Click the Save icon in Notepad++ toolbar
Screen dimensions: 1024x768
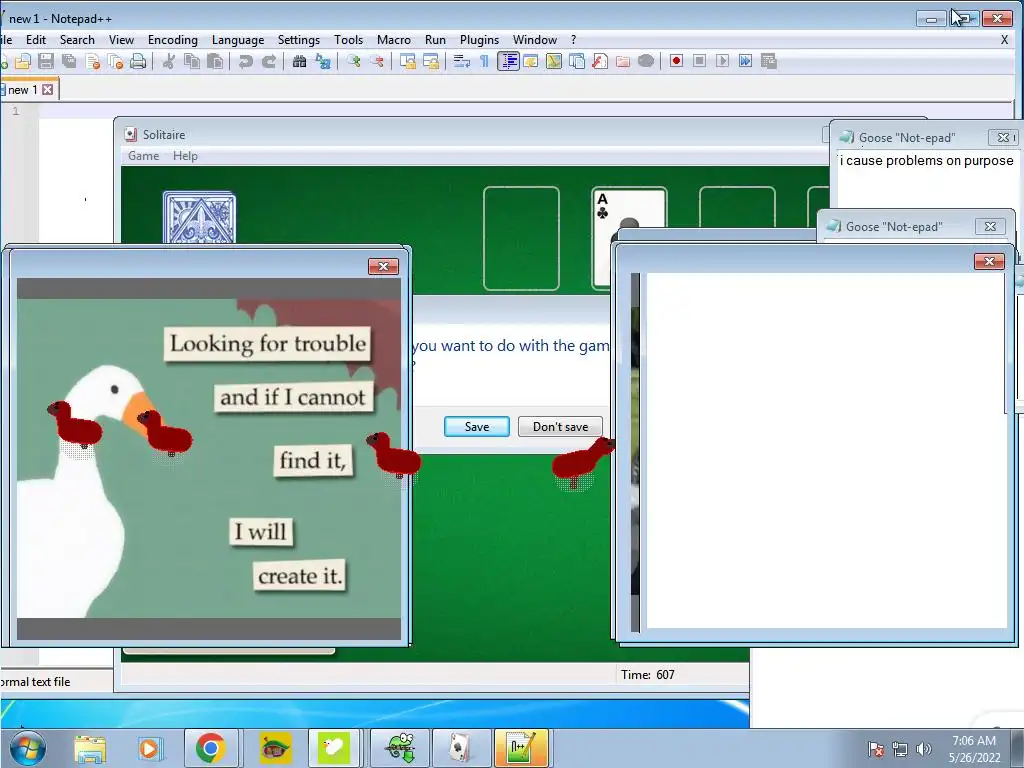pyautogui.click(x=46, y=61)
